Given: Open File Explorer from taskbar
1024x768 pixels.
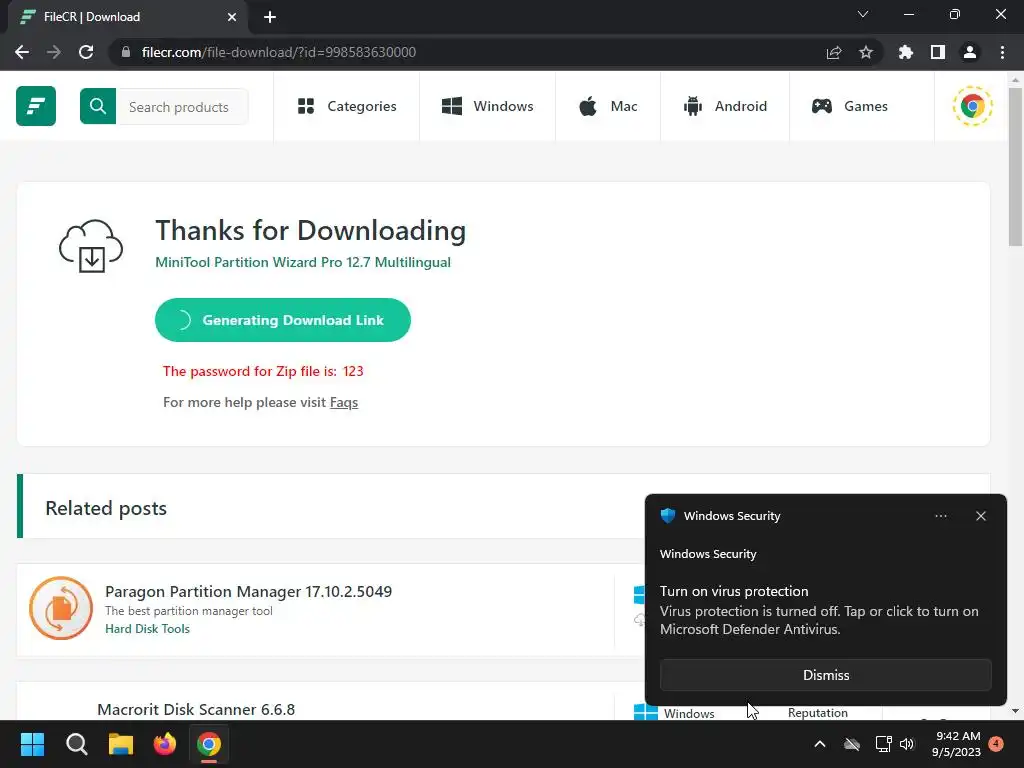Looking at the screenshot, I should [121, 744].
